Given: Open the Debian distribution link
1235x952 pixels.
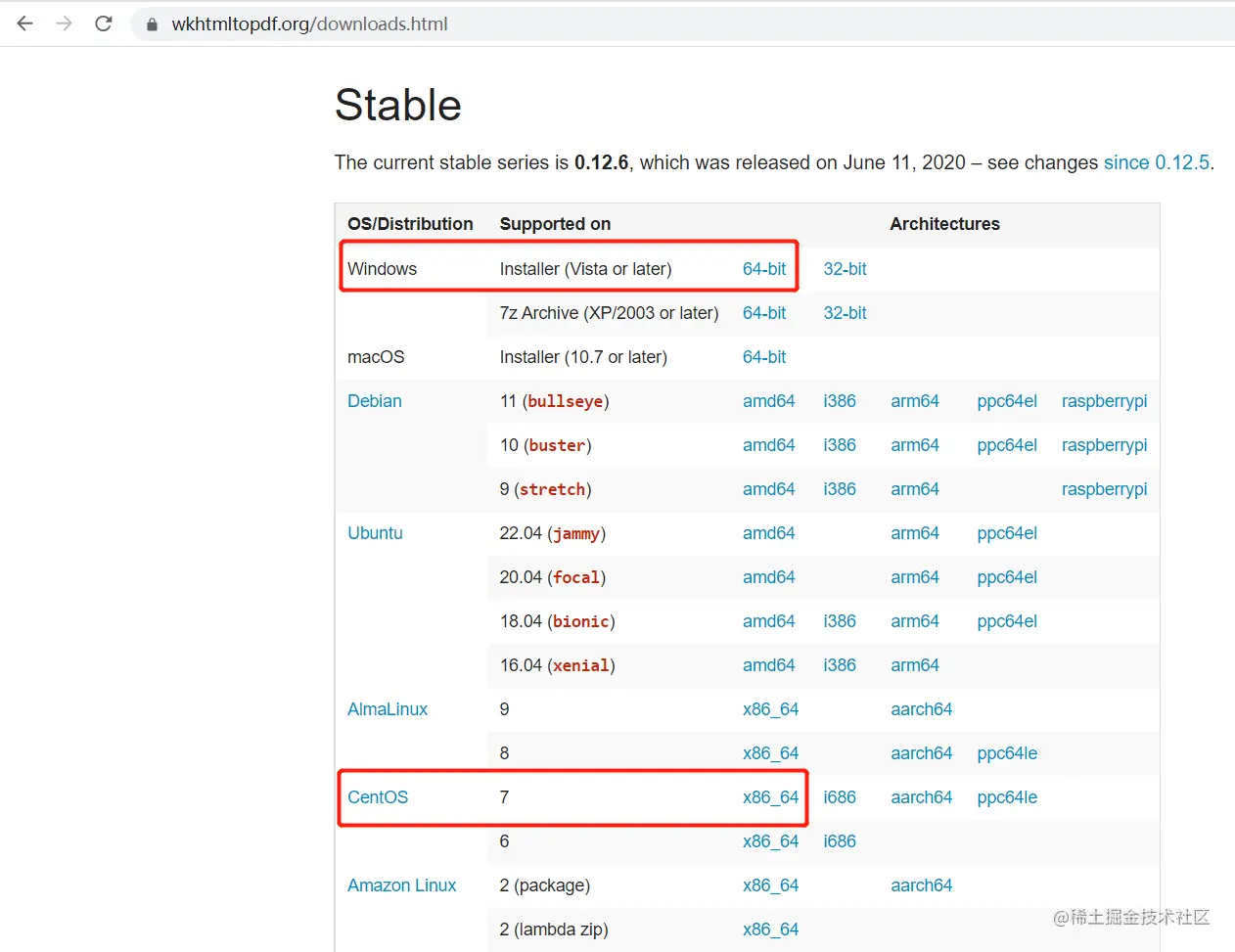Looking at the screenshot, I should (x=375, y=401).
